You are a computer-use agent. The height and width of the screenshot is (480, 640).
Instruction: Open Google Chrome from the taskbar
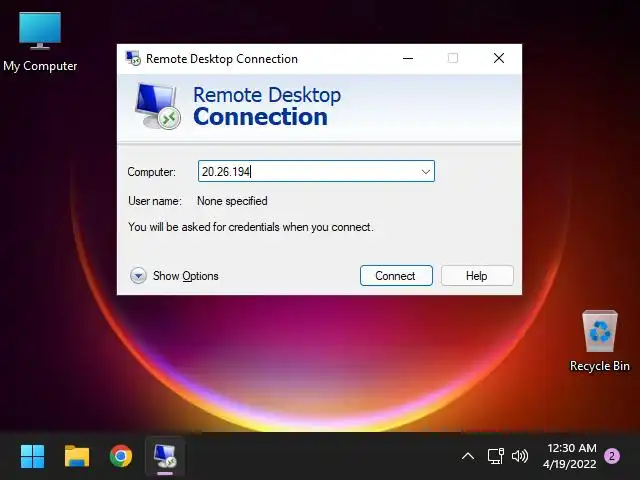click(121, 456)
